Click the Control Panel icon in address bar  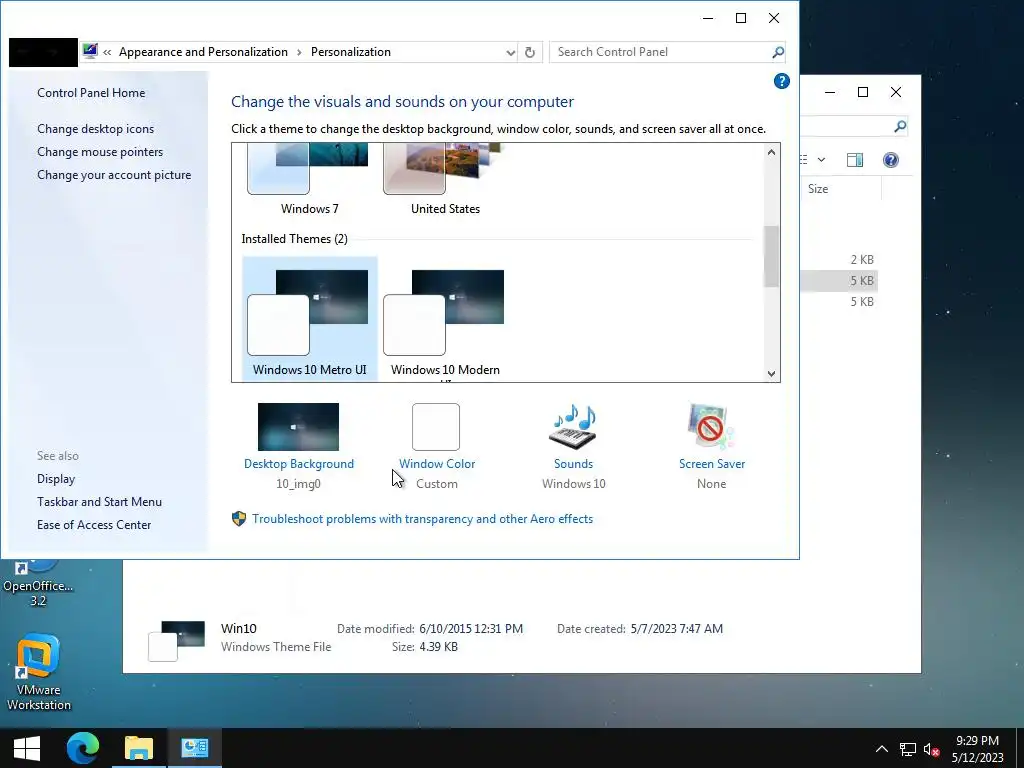tap(90, 51)
